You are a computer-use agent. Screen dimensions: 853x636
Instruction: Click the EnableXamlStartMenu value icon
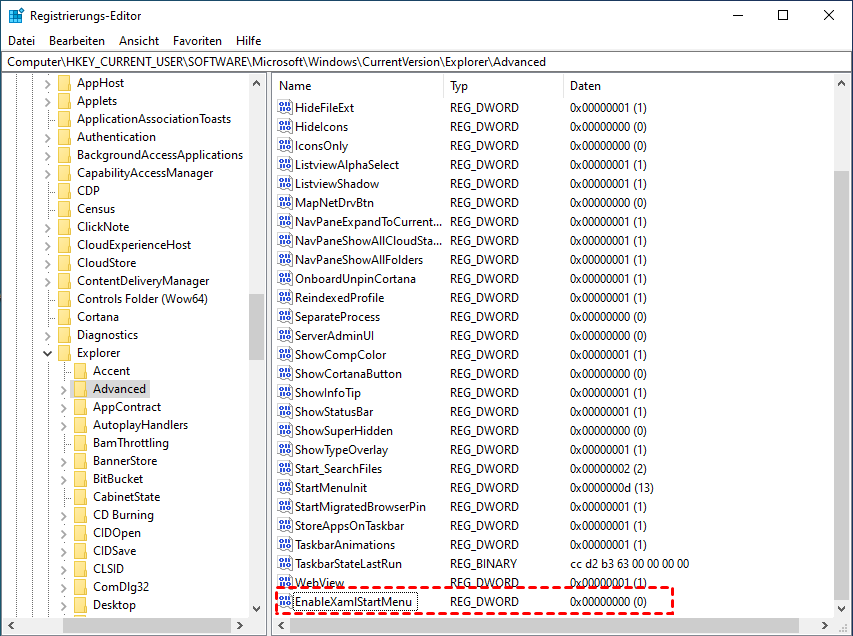click(x=285, y=601)
